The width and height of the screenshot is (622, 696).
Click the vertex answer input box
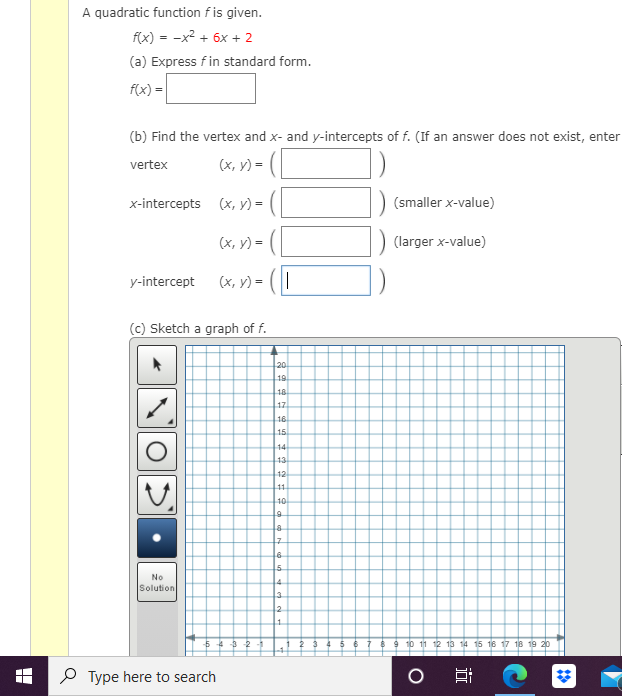coord(326,163)
